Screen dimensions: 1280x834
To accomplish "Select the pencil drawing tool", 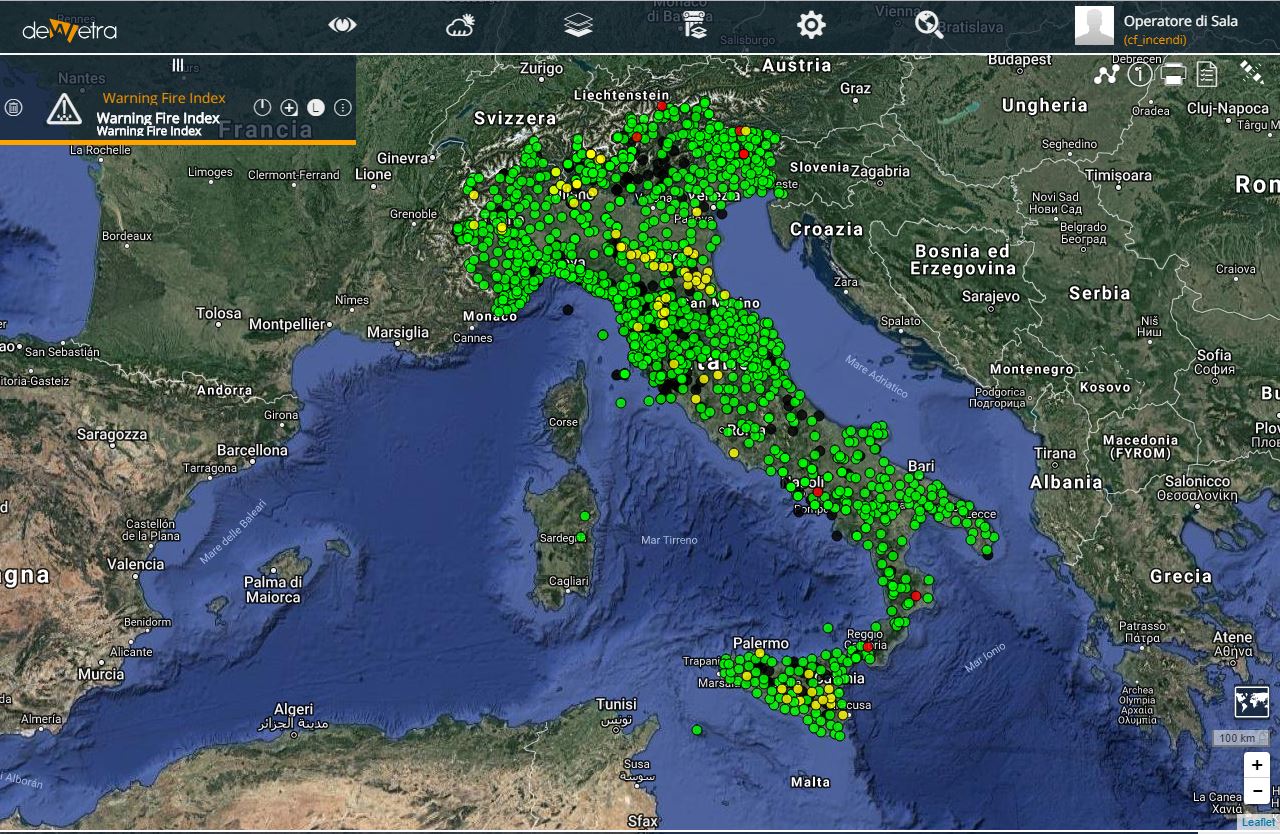I will tap(1251, 71).
